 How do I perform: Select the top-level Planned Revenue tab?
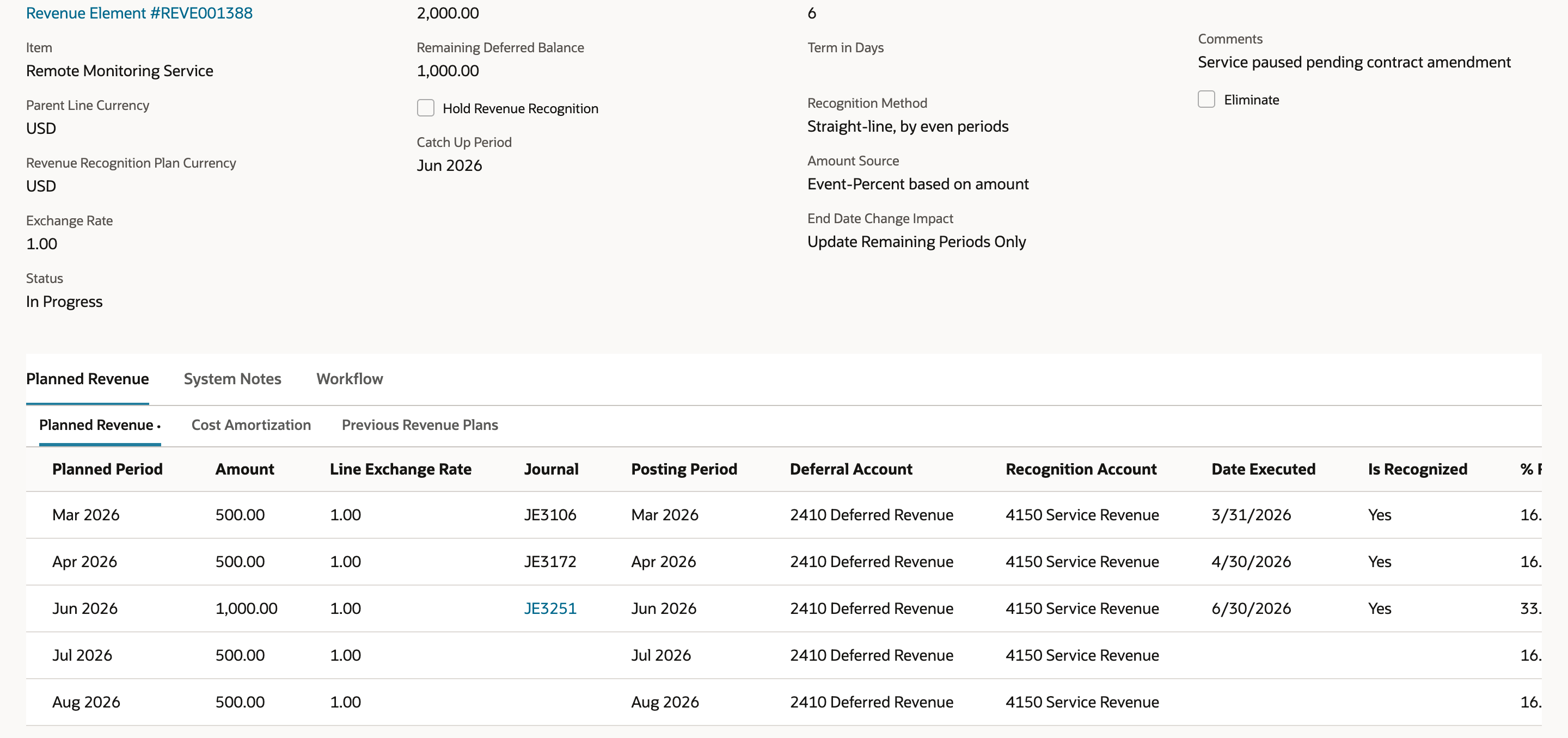[88, 378]
